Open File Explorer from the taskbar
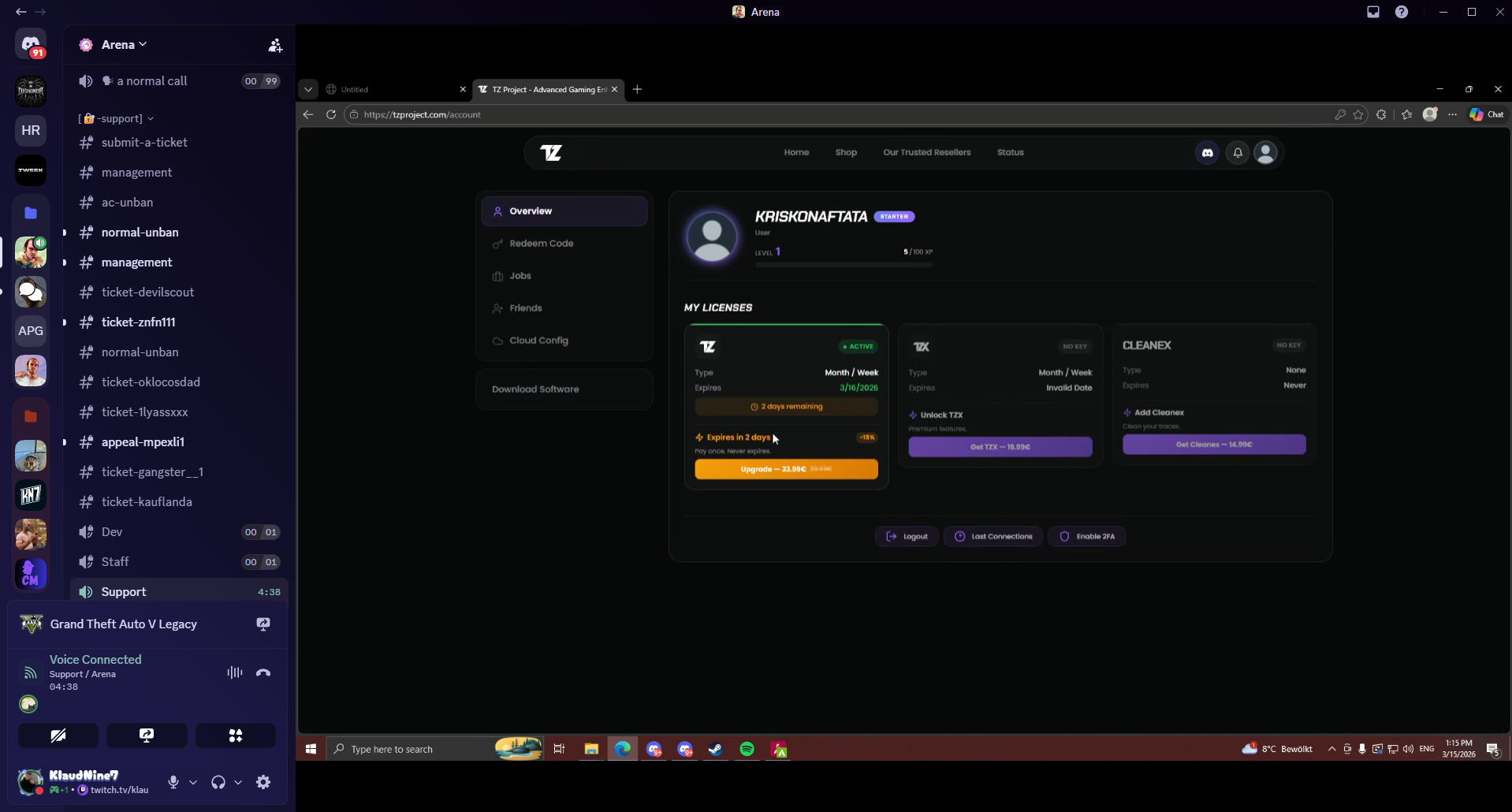Image resolution: width=1512 pixels, height=812 pixels. click(591, 749)
